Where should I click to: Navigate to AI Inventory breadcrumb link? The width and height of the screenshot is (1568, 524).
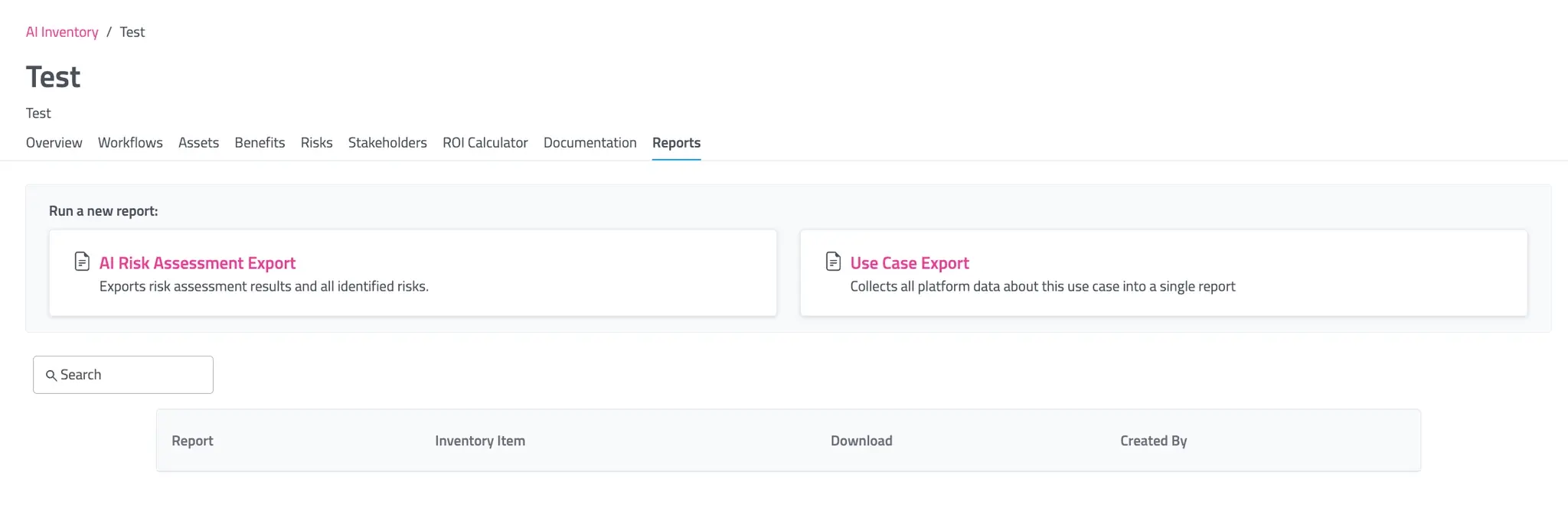click(x=62, y=32)
